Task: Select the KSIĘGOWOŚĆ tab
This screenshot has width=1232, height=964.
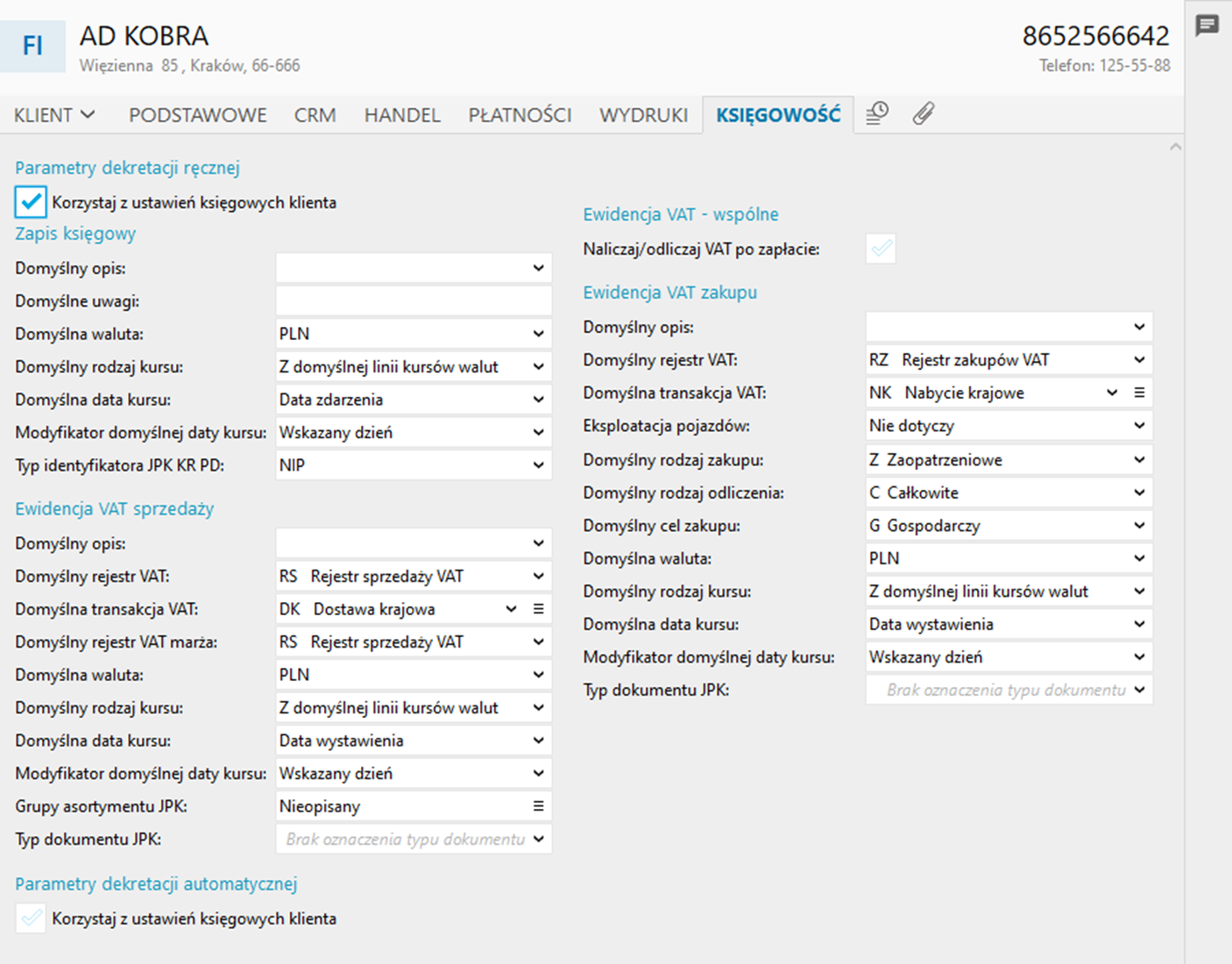Action: [x=778, y=115]
